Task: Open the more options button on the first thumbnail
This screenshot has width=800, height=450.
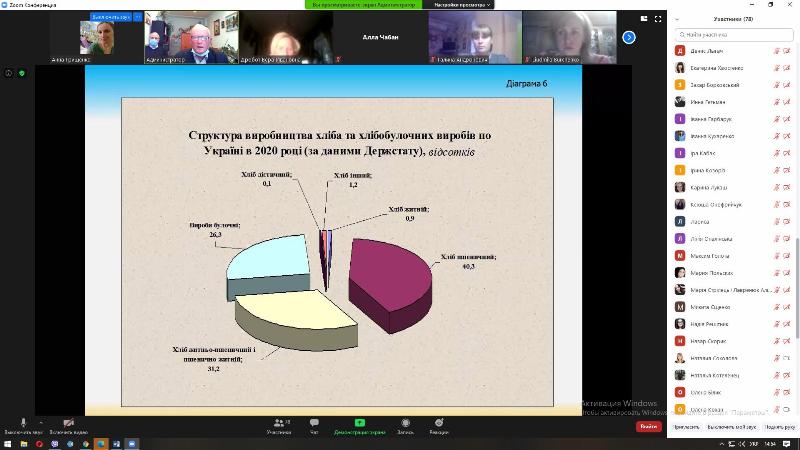Action: click(137, 17)
